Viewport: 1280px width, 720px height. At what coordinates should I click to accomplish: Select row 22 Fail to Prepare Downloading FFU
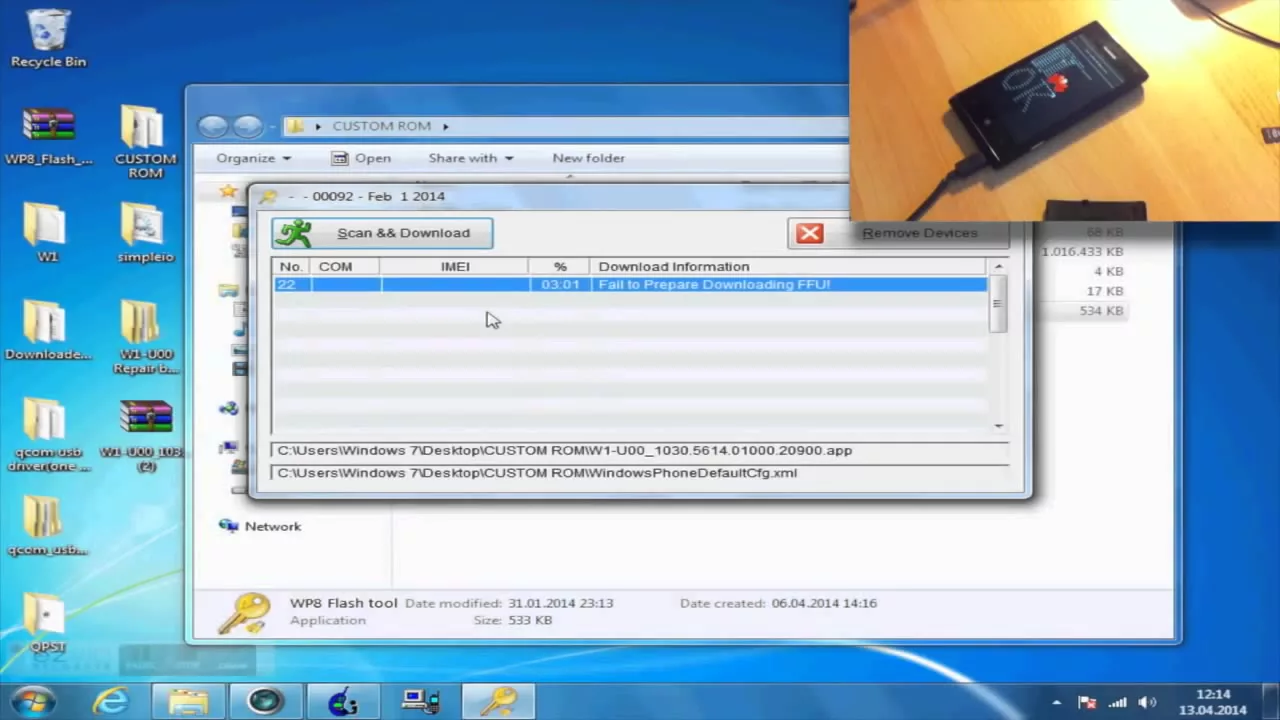point(630,285)
